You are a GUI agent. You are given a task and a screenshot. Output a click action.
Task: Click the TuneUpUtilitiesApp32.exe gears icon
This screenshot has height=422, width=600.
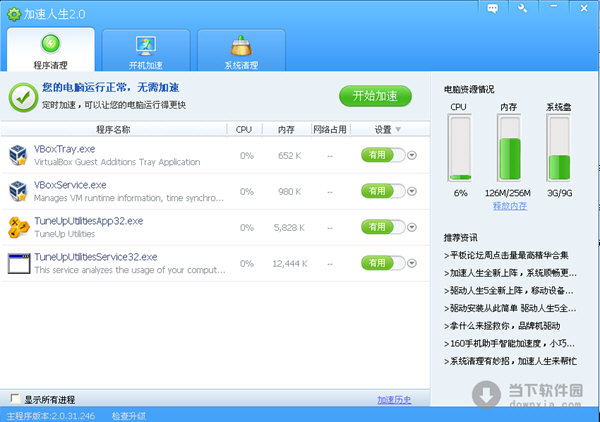click(x=18, y=226)
